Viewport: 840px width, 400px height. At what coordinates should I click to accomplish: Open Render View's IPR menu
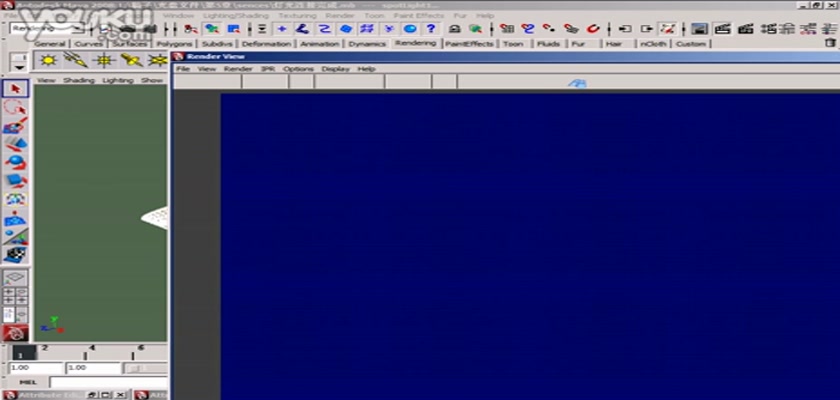click(x=268, y=69)
